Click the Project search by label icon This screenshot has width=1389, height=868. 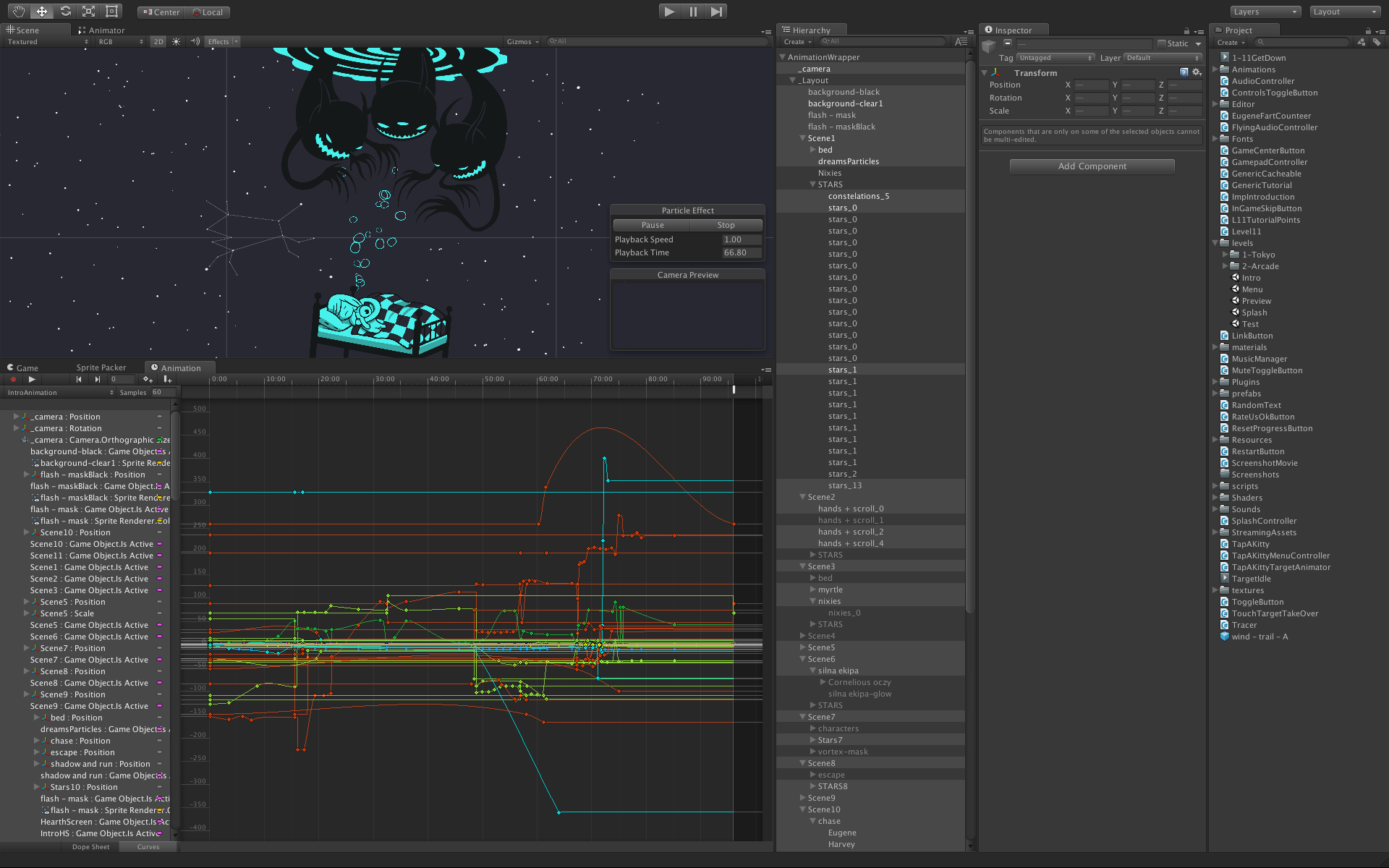pos(1377,42)
